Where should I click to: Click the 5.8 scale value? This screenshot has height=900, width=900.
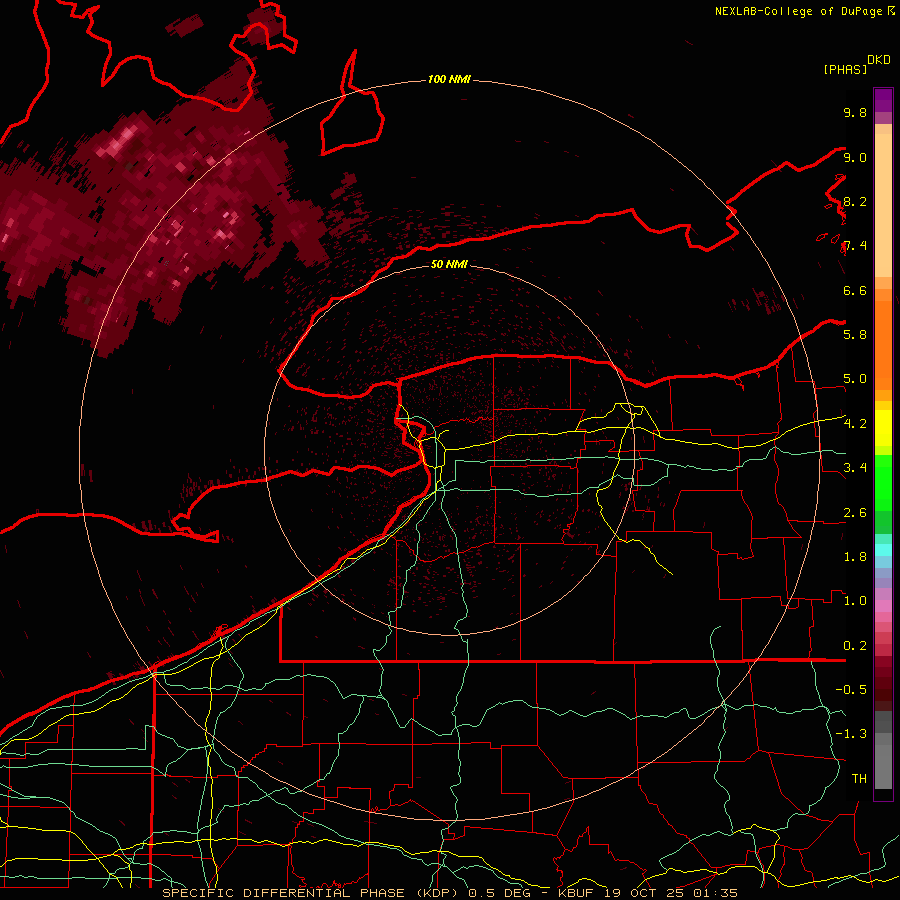(855, 334)
